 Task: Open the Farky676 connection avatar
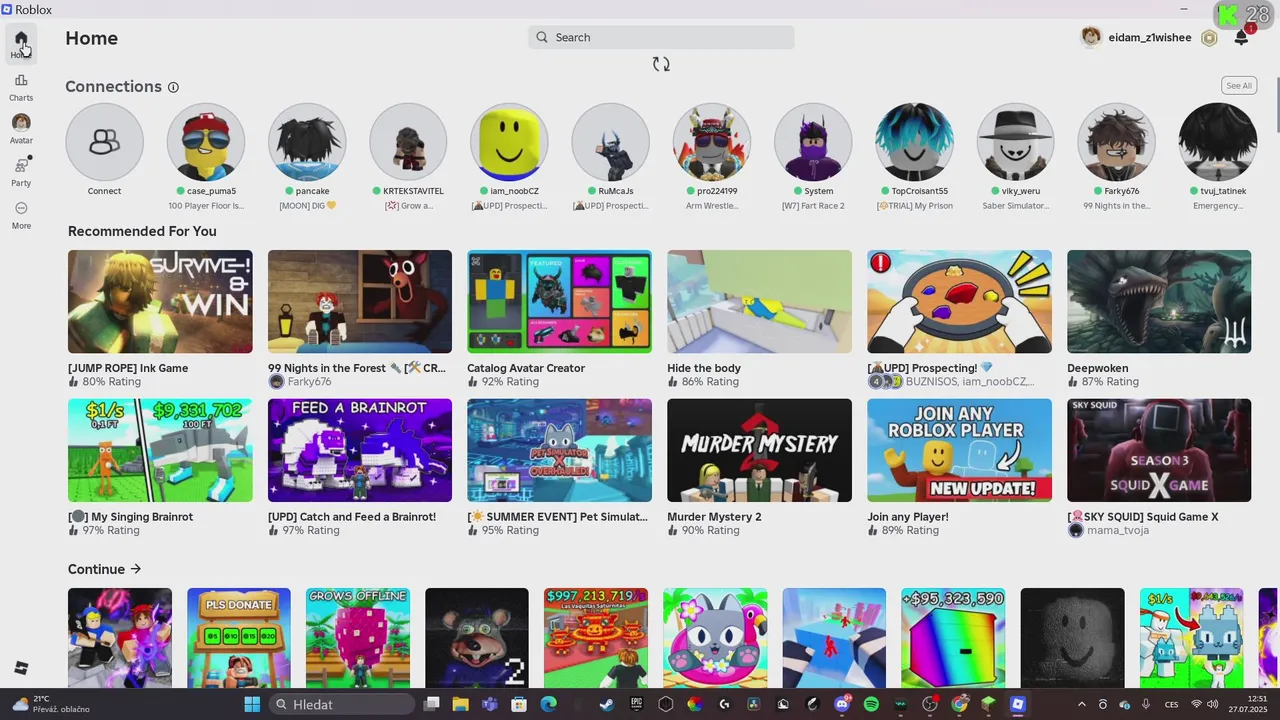tap(1116, 142)
